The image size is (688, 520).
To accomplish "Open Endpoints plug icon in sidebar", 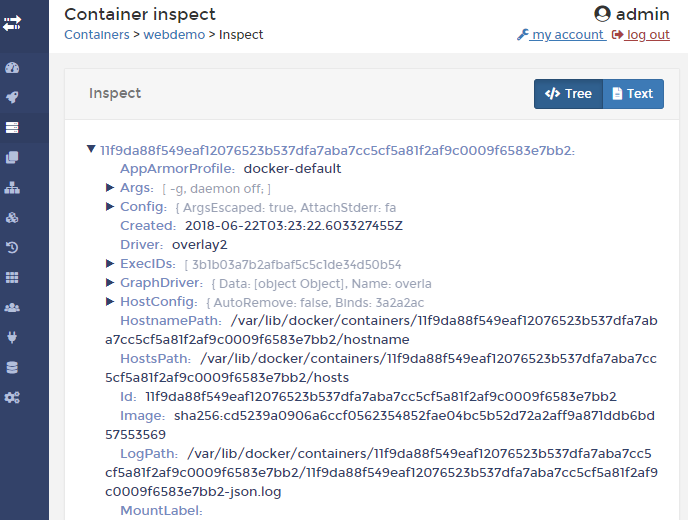I will [x=12, y=337].
